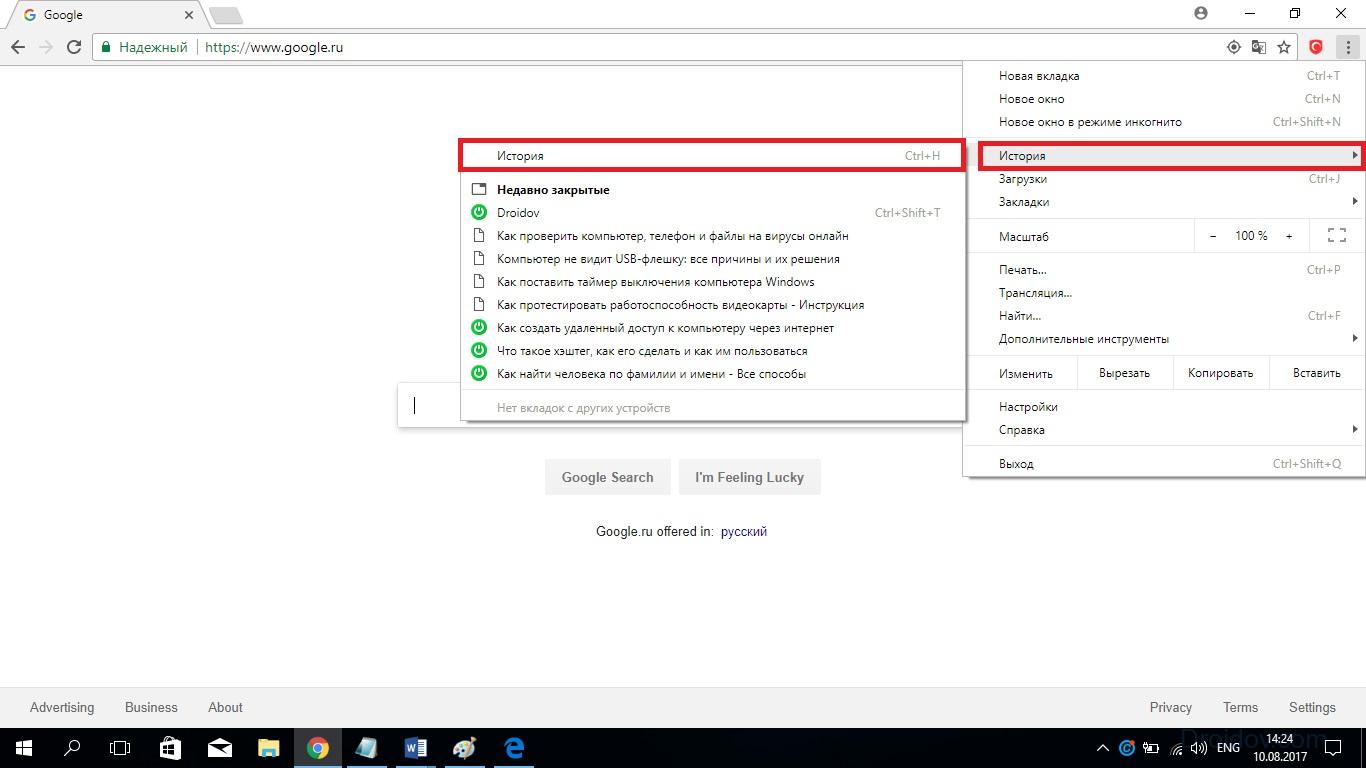
Task: Click the browser reload page icon
Action: 74,47
